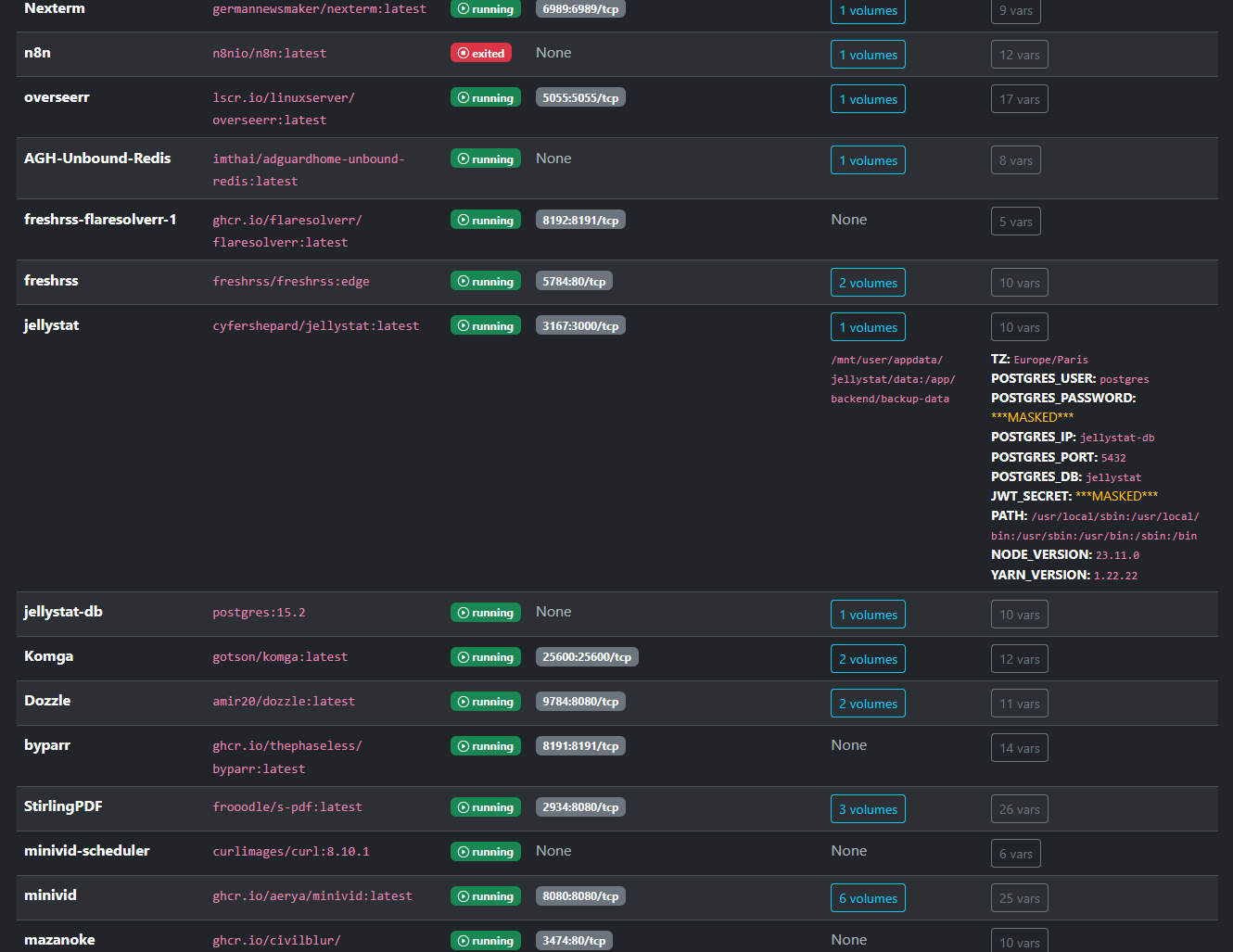Show StirlingPDF's 26 vars
Image resolution: width=1233 pixels, height=952 pixels.
pyautogui.click(x=1020, y=809)
